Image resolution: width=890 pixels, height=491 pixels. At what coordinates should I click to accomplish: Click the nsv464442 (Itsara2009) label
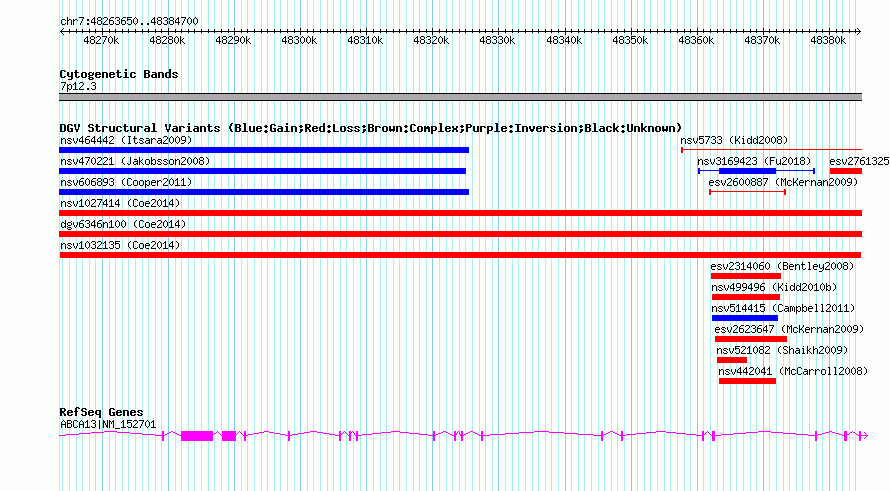tap(126, 140)
